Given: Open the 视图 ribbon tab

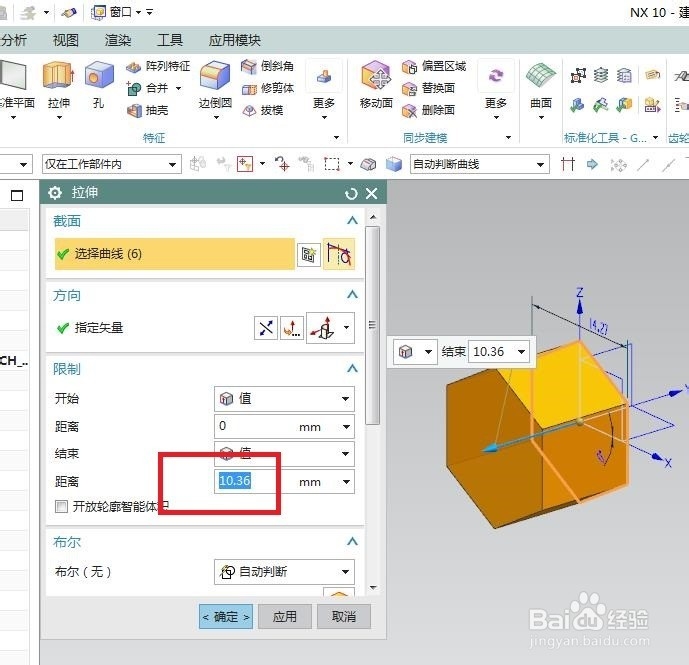Looking at the screenshot, I should 66,40.
